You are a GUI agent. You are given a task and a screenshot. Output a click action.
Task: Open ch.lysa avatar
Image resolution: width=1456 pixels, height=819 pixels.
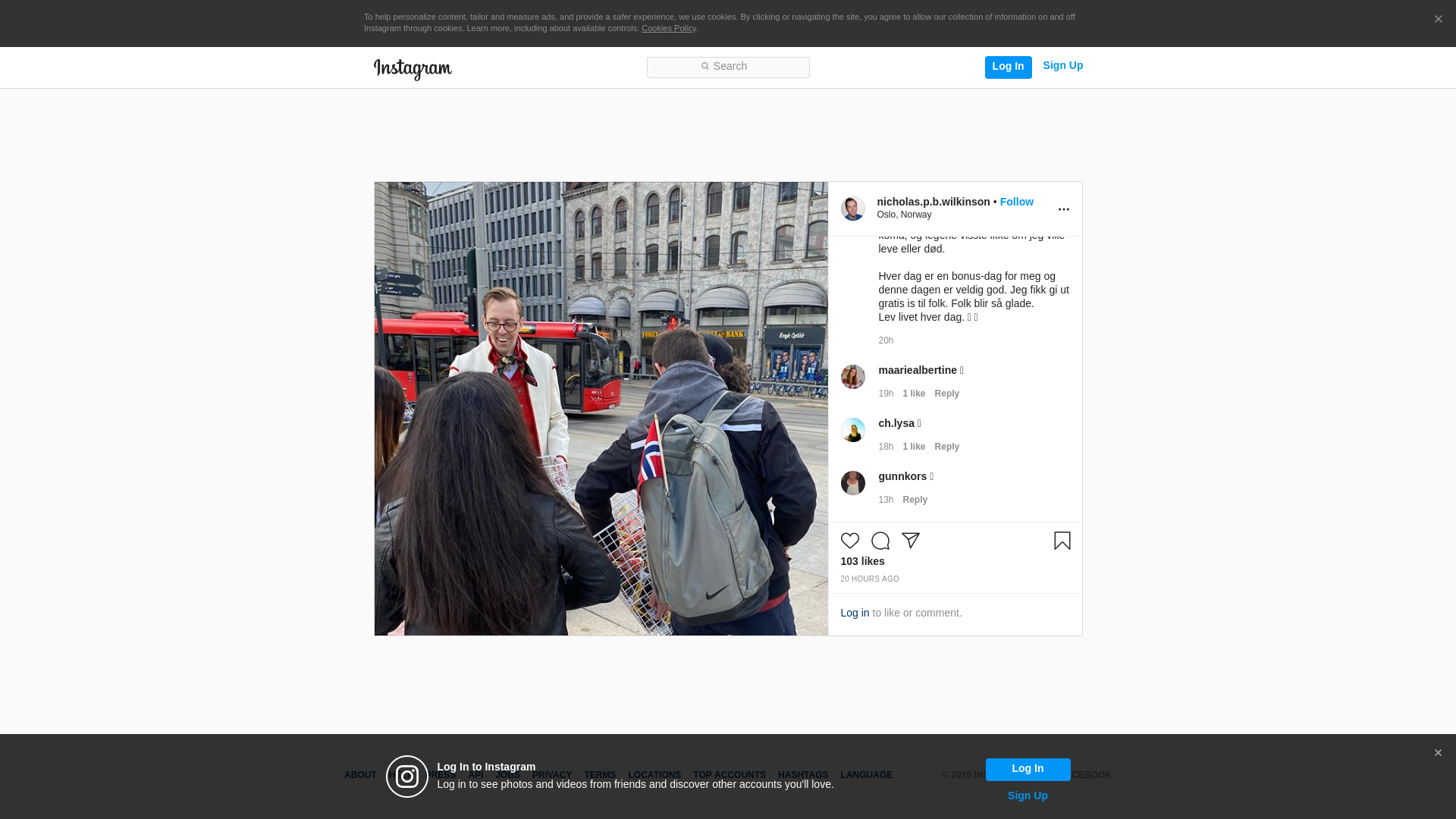[x=853, y=430]
